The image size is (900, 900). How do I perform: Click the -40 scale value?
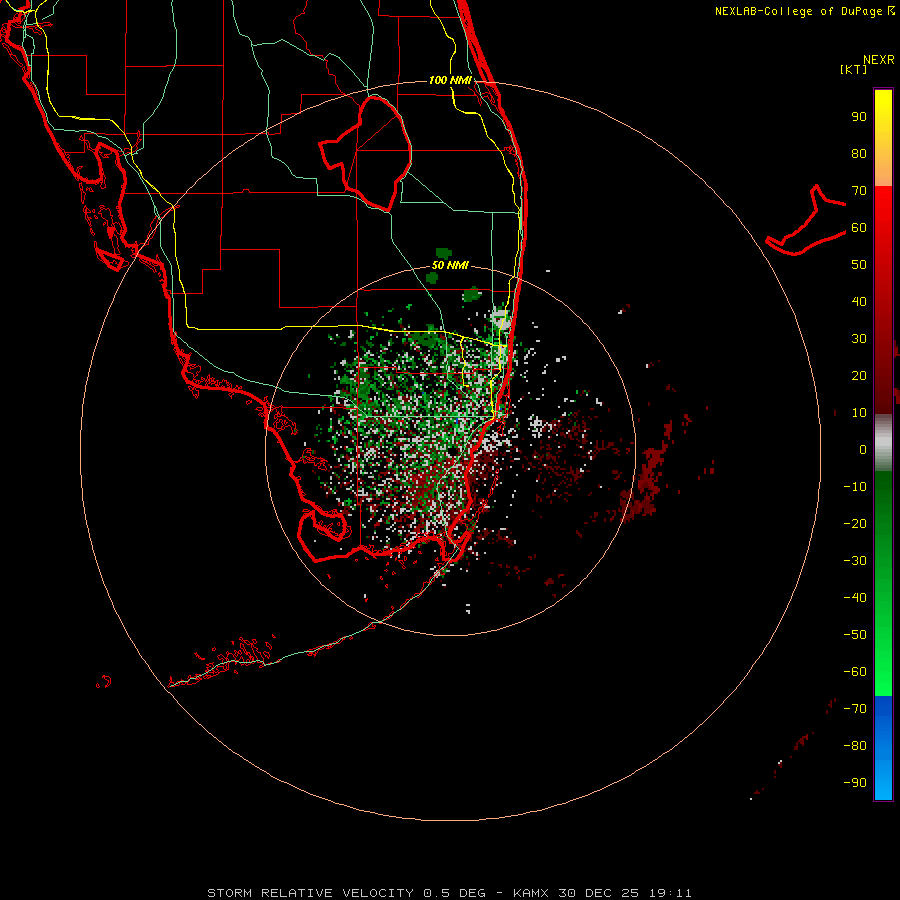855,598
